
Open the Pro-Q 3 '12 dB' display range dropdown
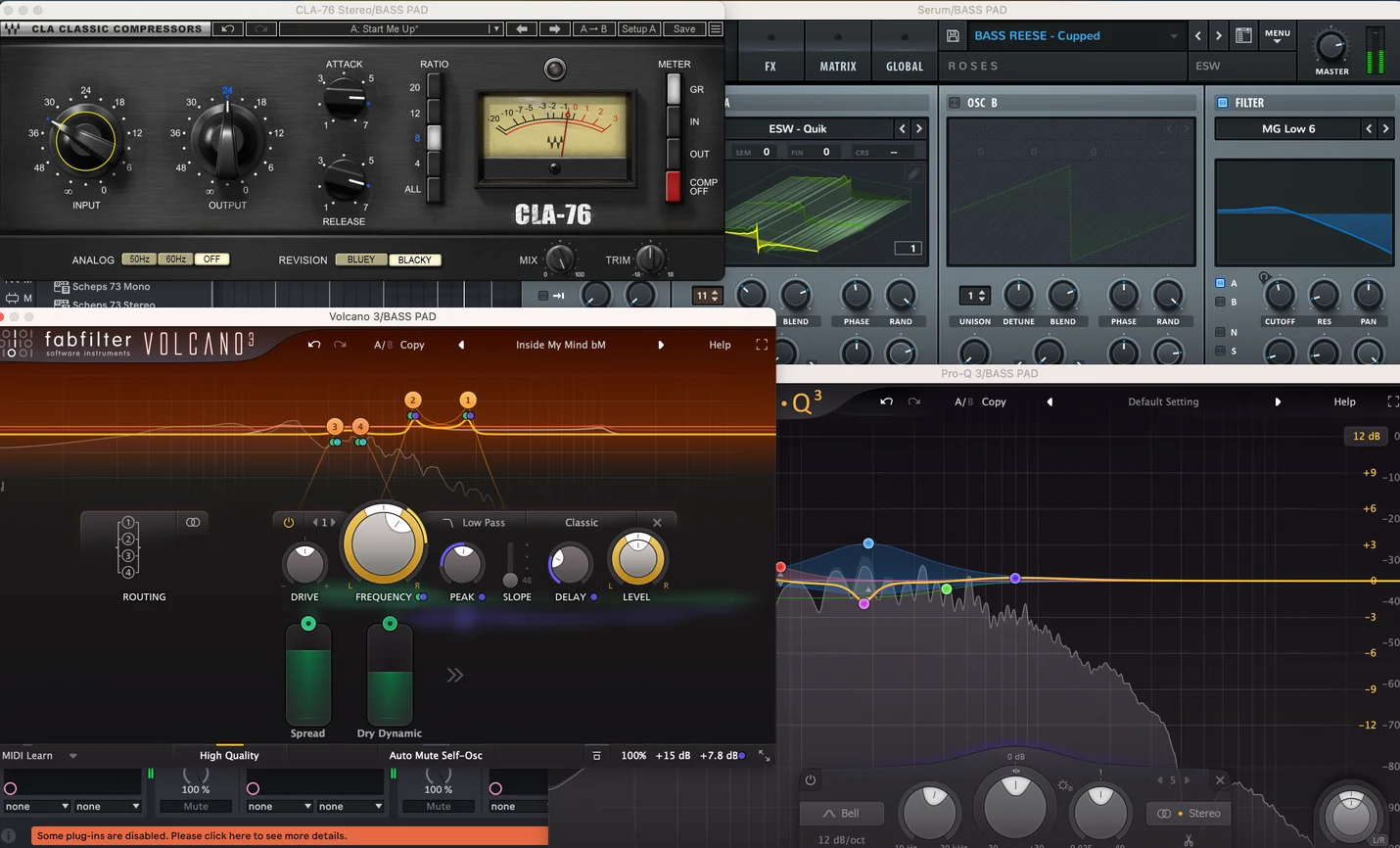click(x=1367, y=436)
